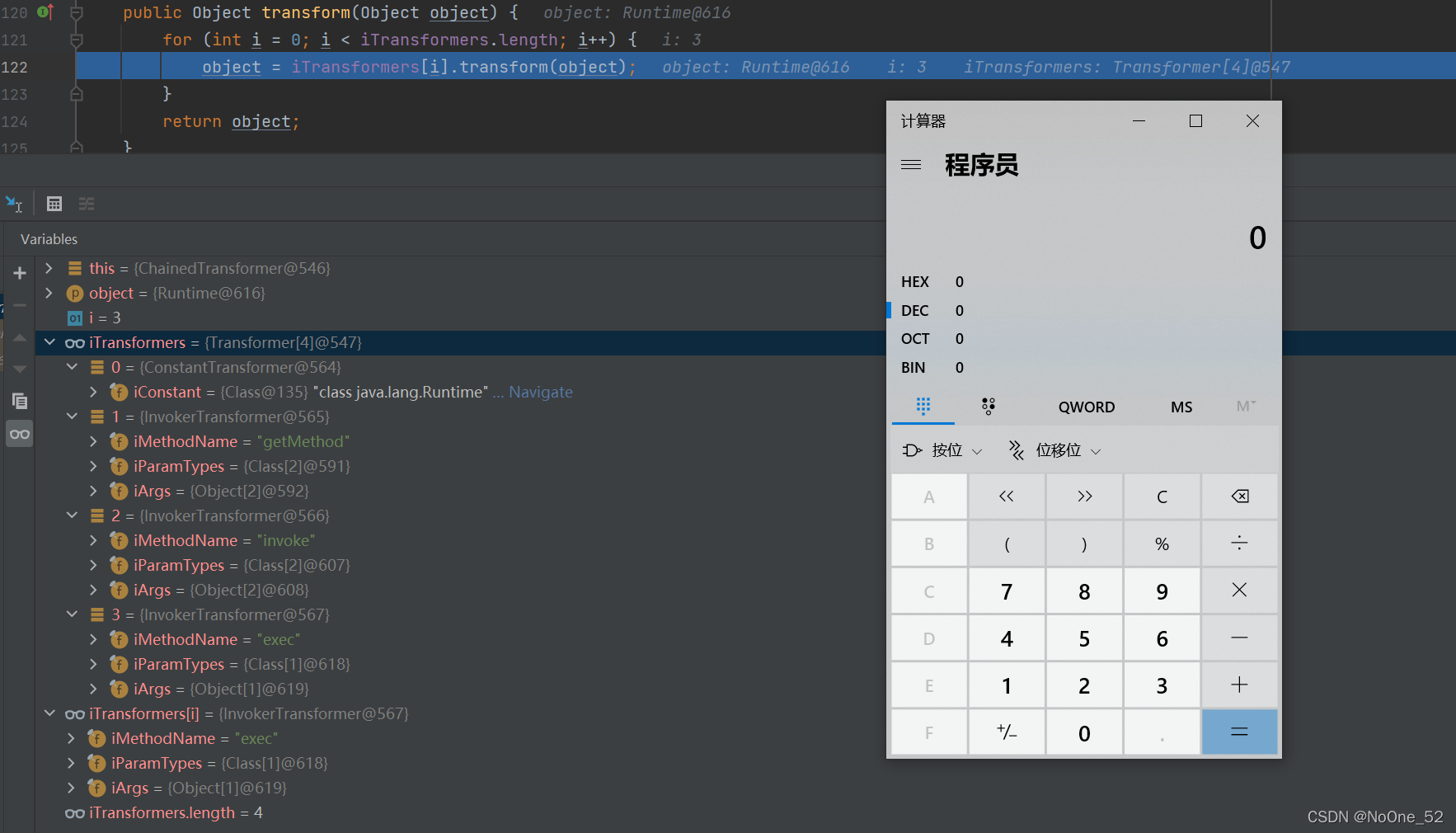Click the move watch up arrow
Viewport: 1456px width, 833px height.
(x=20, y=337)
